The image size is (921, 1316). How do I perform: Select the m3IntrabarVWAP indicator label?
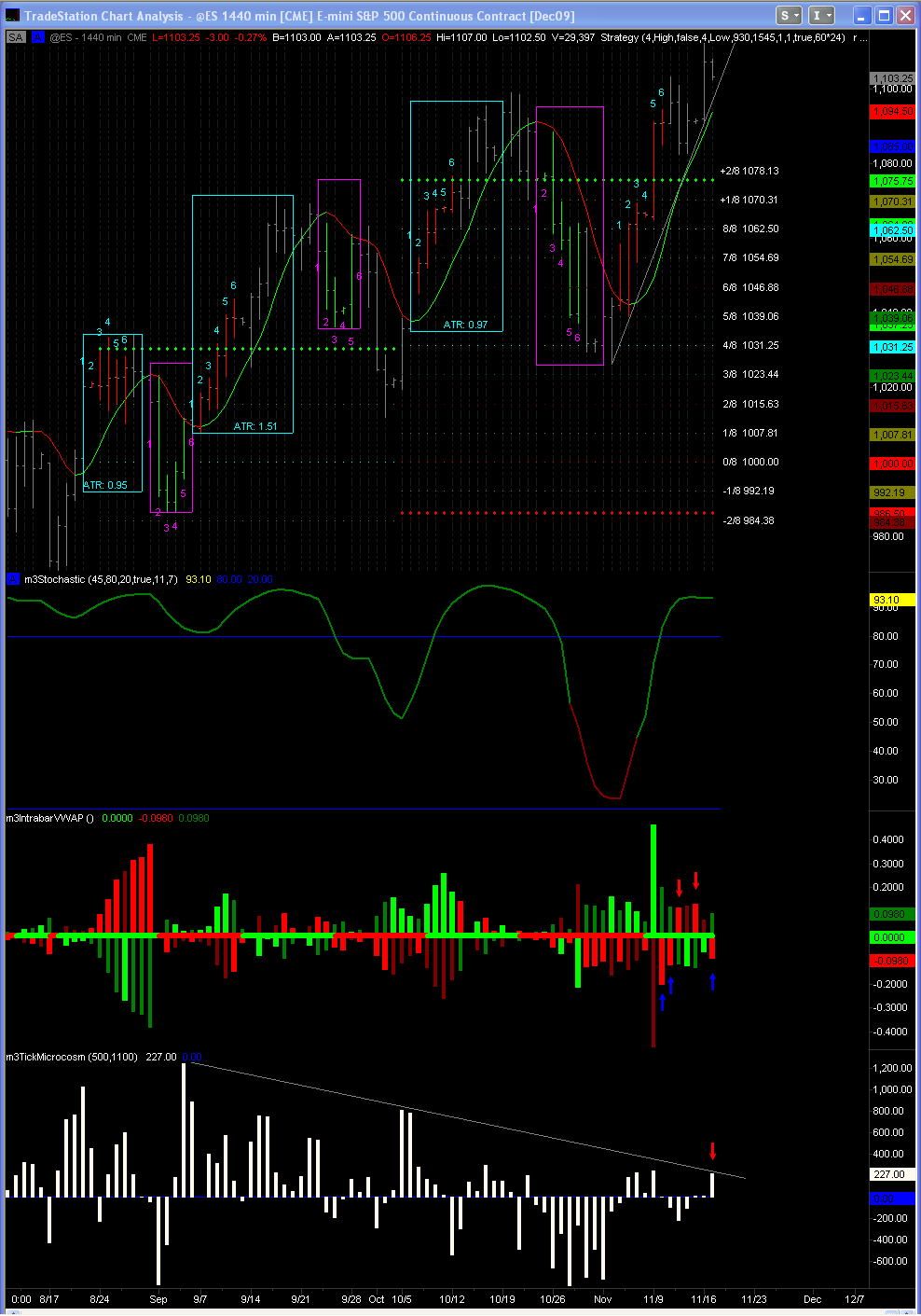click(x=50, y=818)
